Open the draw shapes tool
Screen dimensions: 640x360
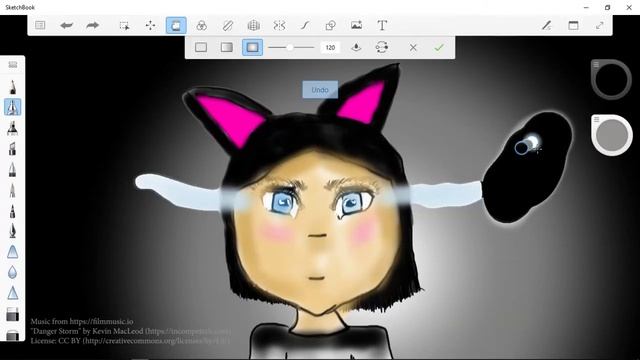331,25
